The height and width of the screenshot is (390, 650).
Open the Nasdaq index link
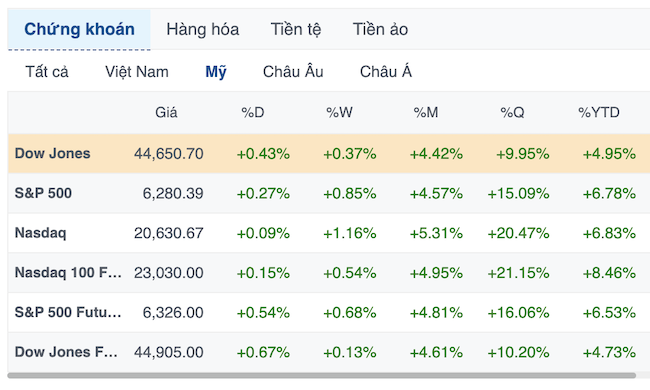click(x=41, y=233)
